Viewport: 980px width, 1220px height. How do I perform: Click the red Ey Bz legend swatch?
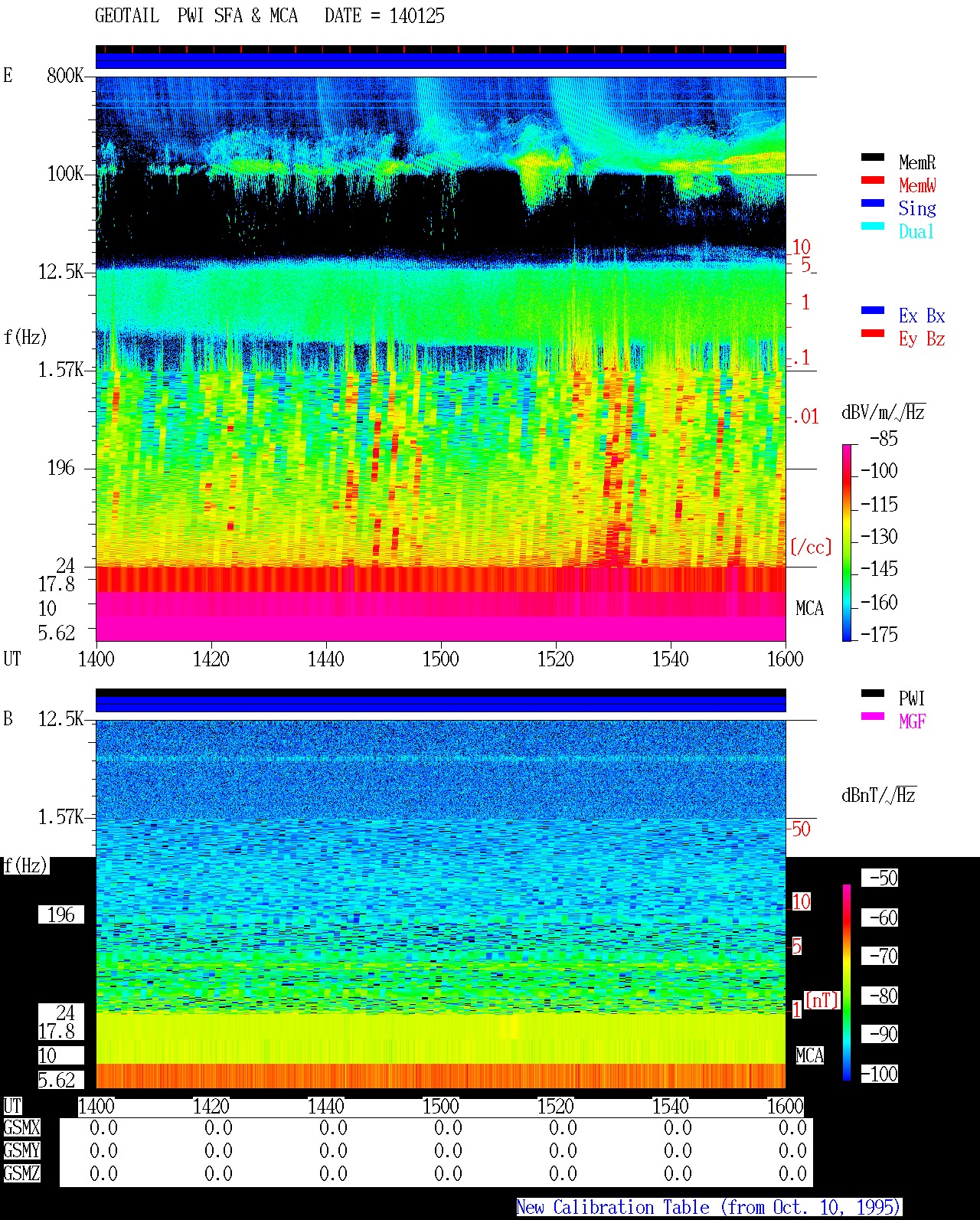click(873, 333)
